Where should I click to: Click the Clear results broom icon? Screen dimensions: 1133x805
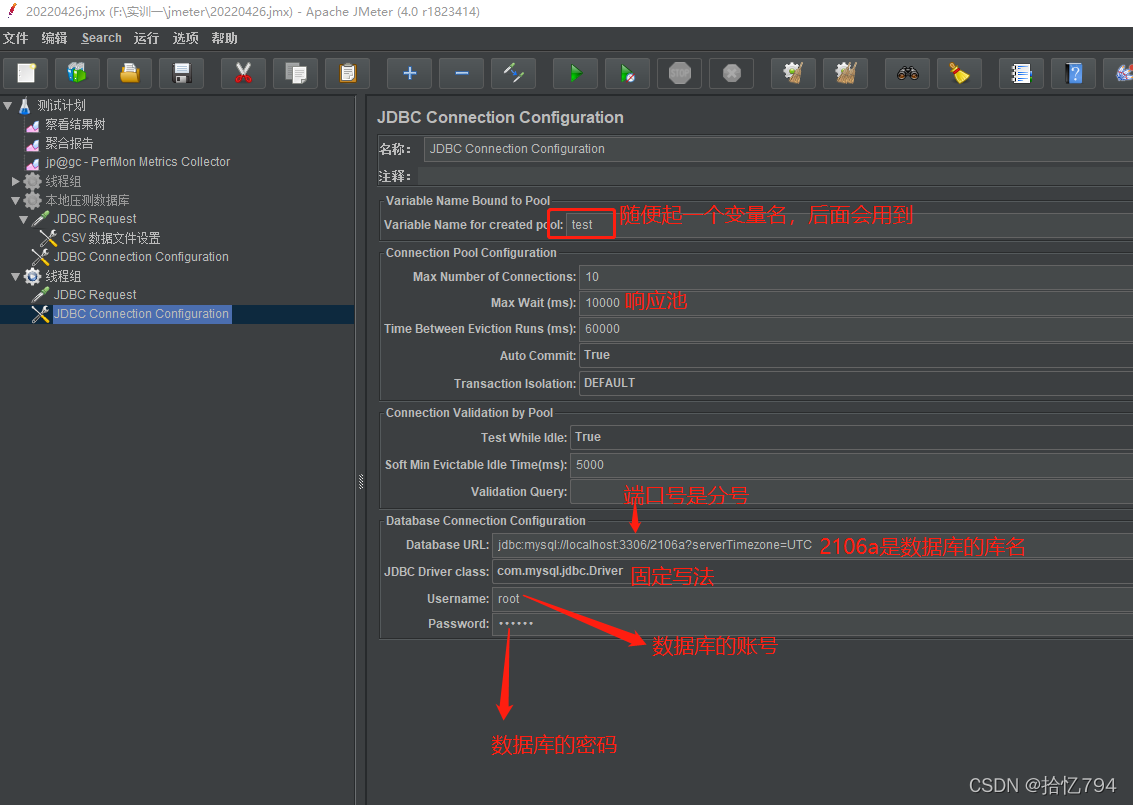pyautogui.click(x=793, y=73)
